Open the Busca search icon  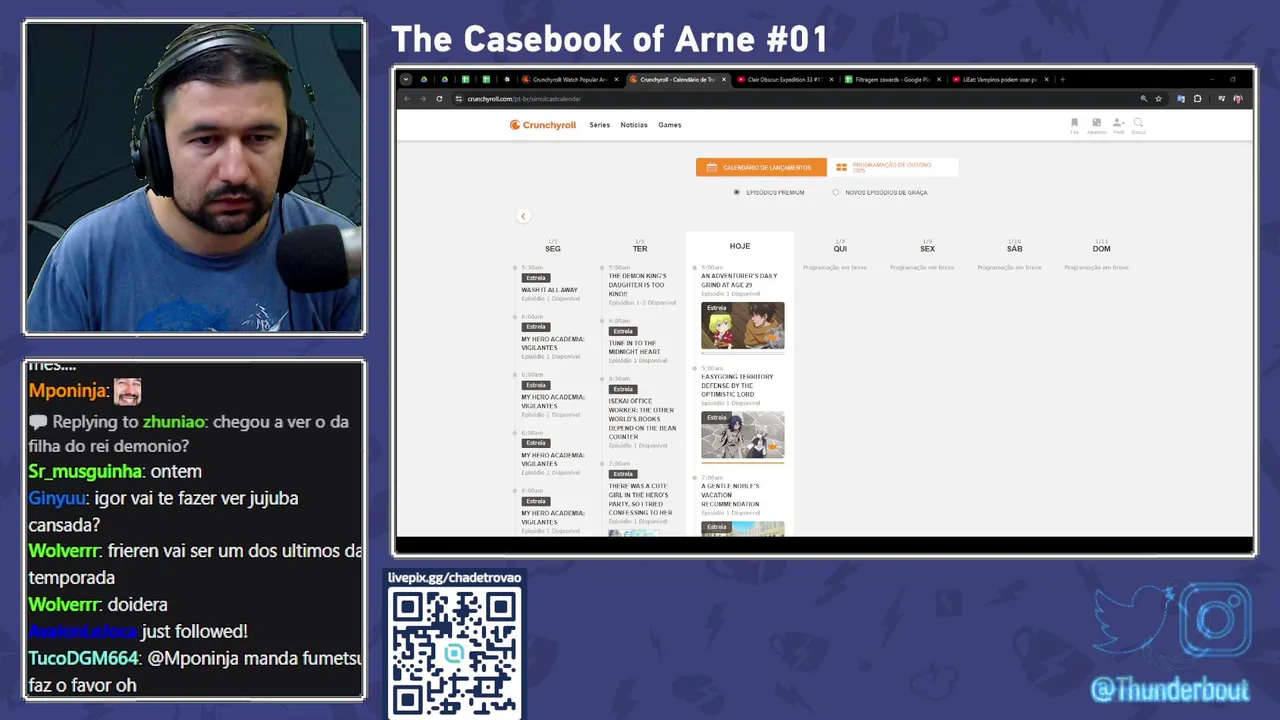(1138, 125)
